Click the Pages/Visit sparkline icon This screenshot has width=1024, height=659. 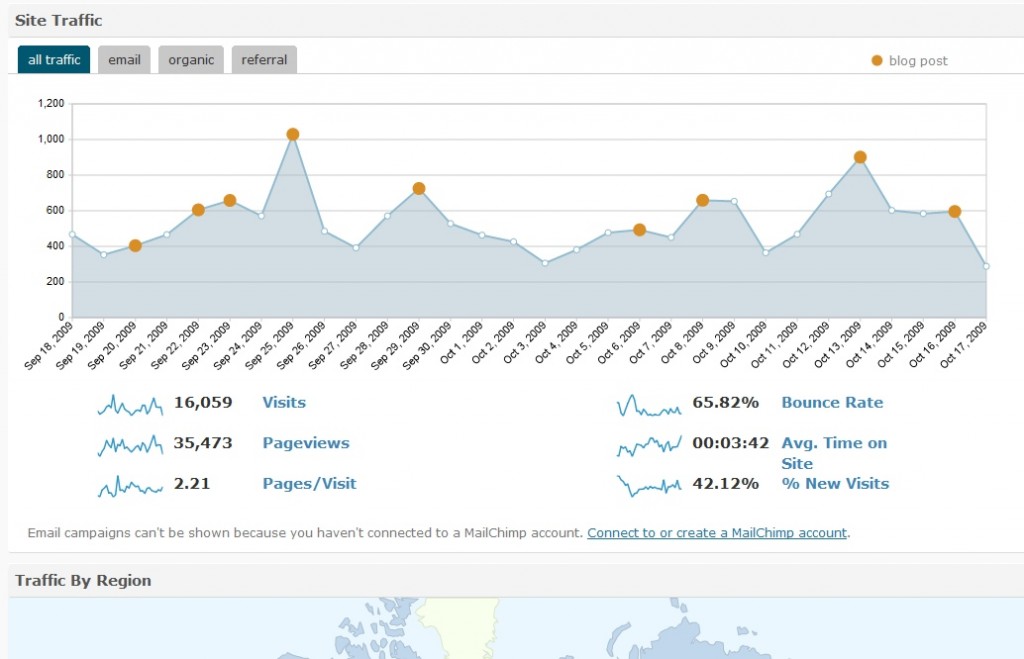point(130,487)
